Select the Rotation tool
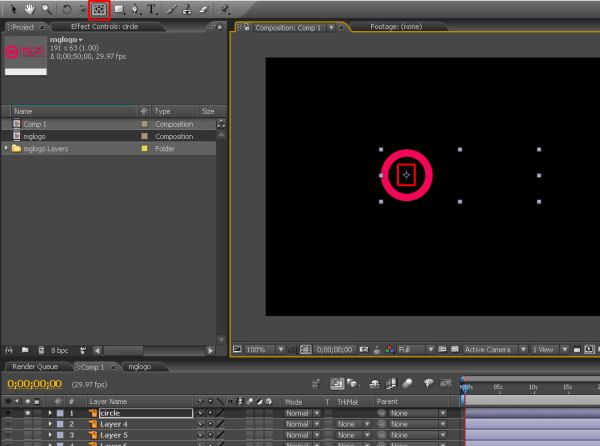The height and width of the screenshot is (446, 600). click(67, 9)
